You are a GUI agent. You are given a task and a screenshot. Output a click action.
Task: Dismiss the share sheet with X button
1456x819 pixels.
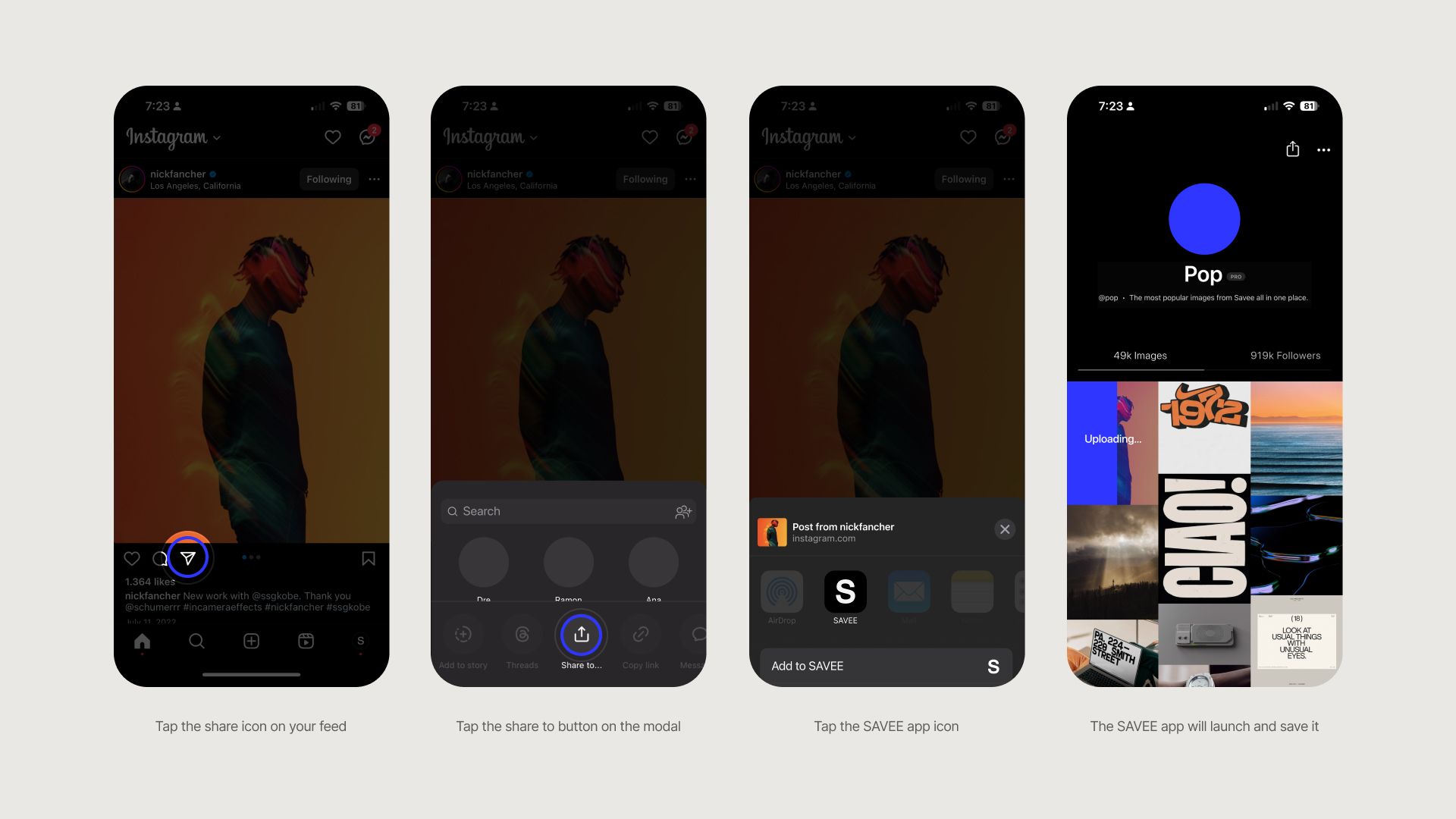coord(1003,530)
